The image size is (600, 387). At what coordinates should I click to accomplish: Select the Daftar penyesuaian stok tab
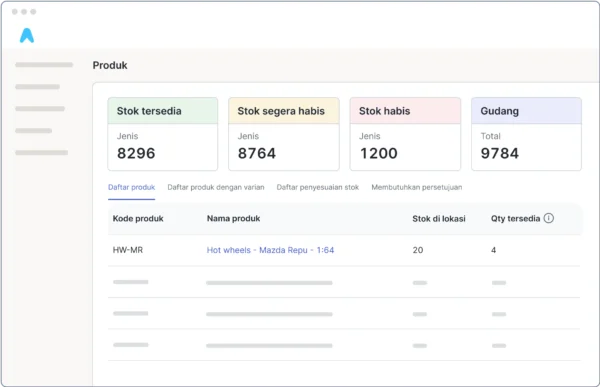coord(318,187)
